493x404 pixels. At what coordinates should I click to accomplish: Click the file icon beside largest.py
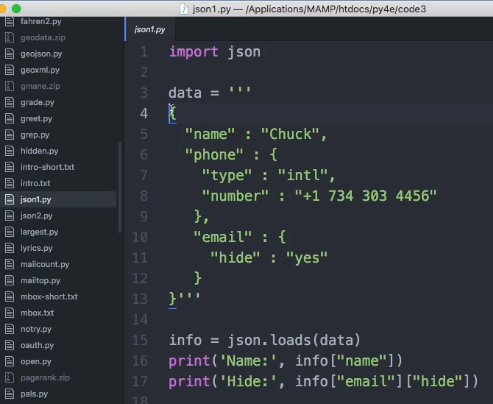click(x=10, y=232)
